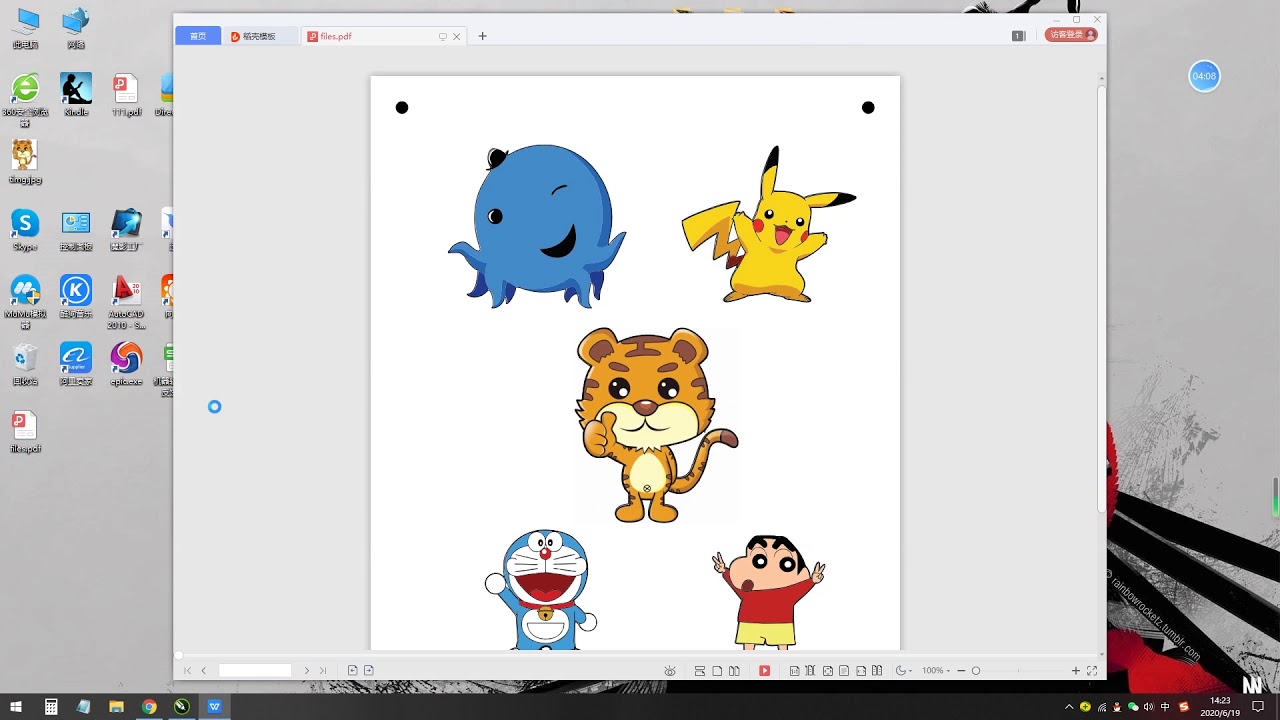Close the files.pdf tab
This screenshot has height=720, width=1280.
[457, 36]
